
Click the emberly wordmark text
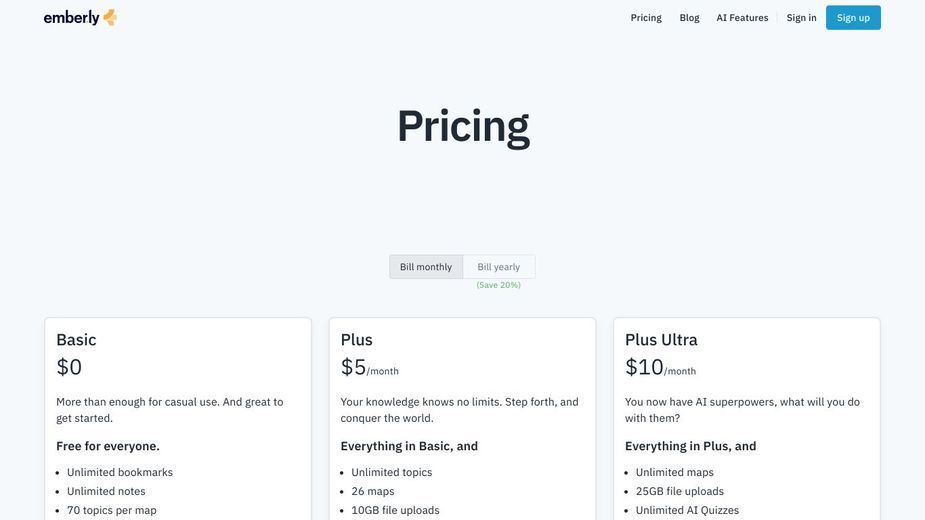[71, 18]
